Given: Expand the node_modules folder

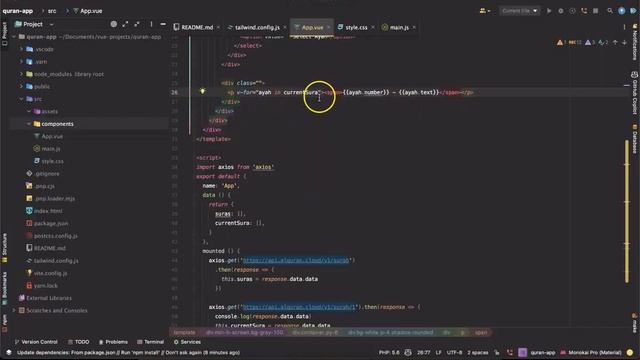Looking at the screenshot, I should 21,74.
